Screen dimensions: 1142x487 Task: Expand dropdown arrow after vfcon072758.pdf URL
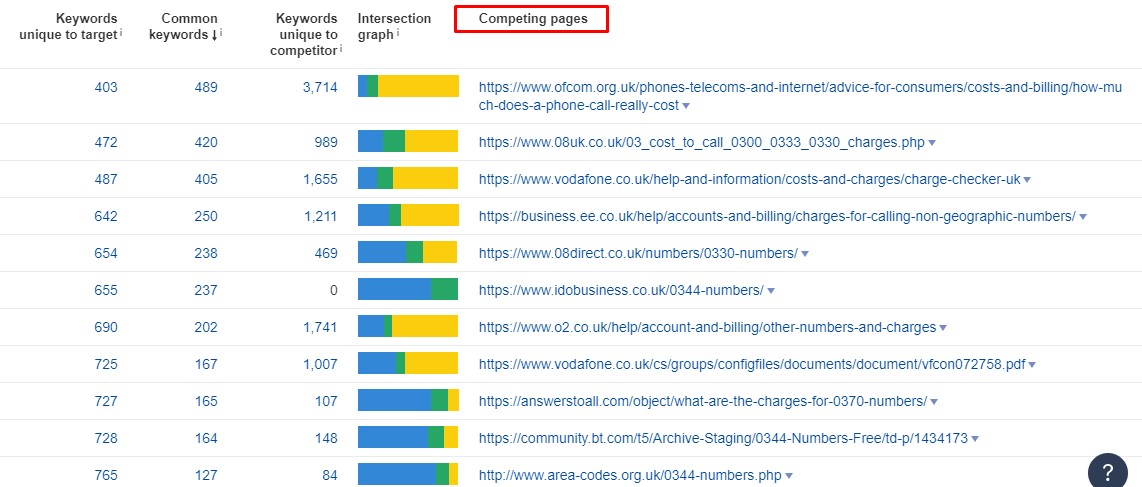pyautogui.click(x=1032, y=365)
